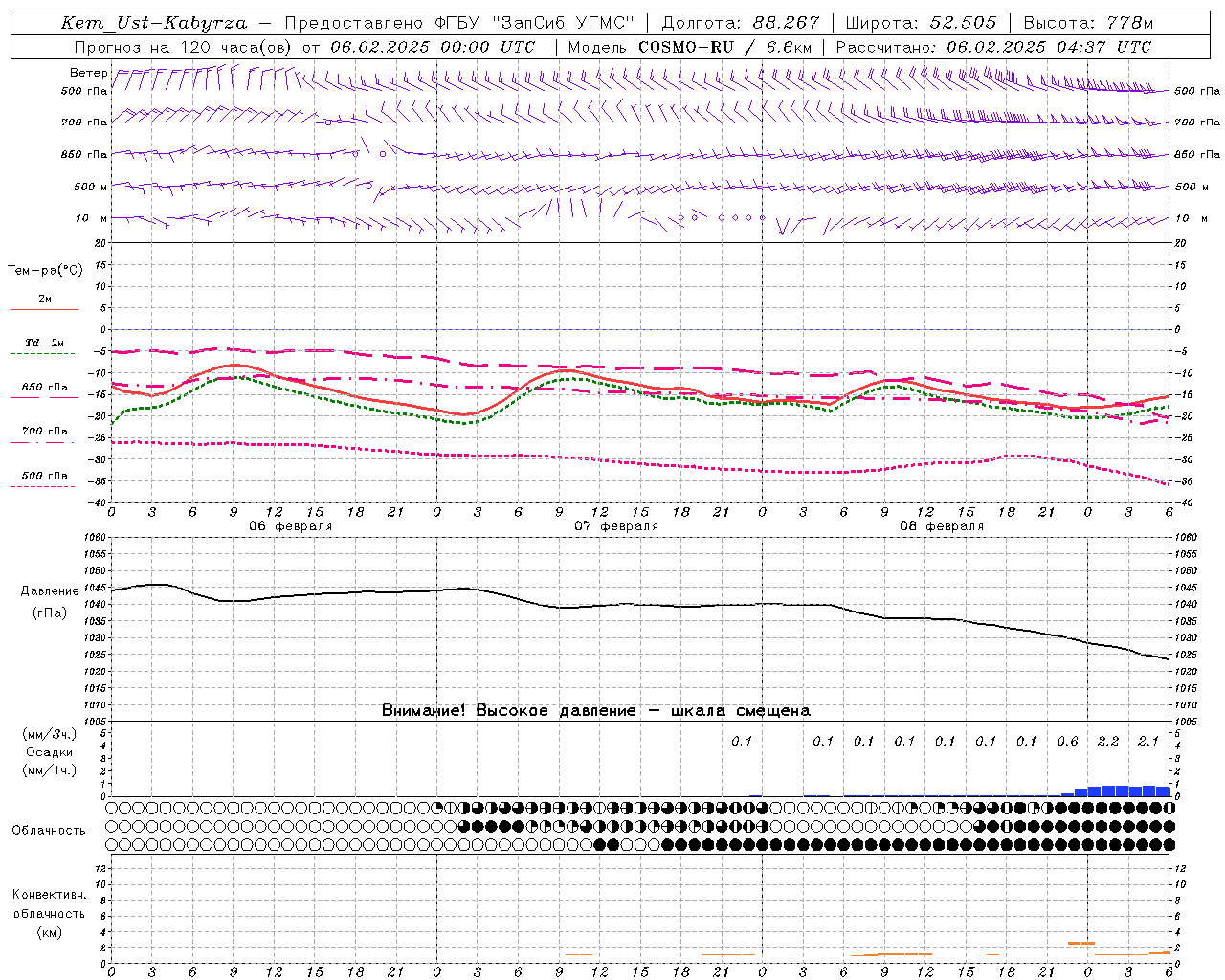Screen dimensions: 1225x980
Task: Click the Облачность cloudiness label
Action: 49,831
